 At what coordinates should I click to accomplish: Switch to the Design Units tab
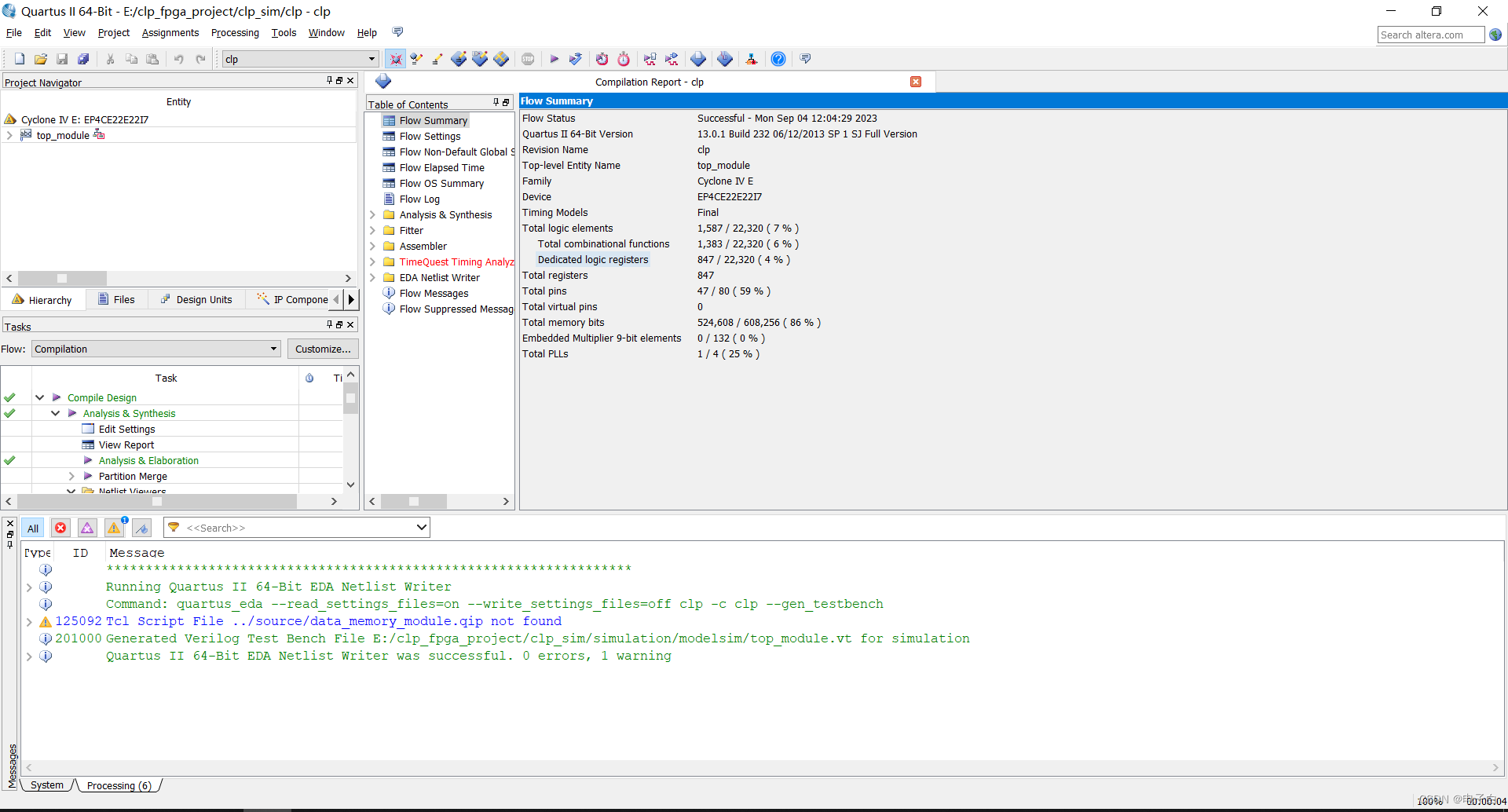196,299
